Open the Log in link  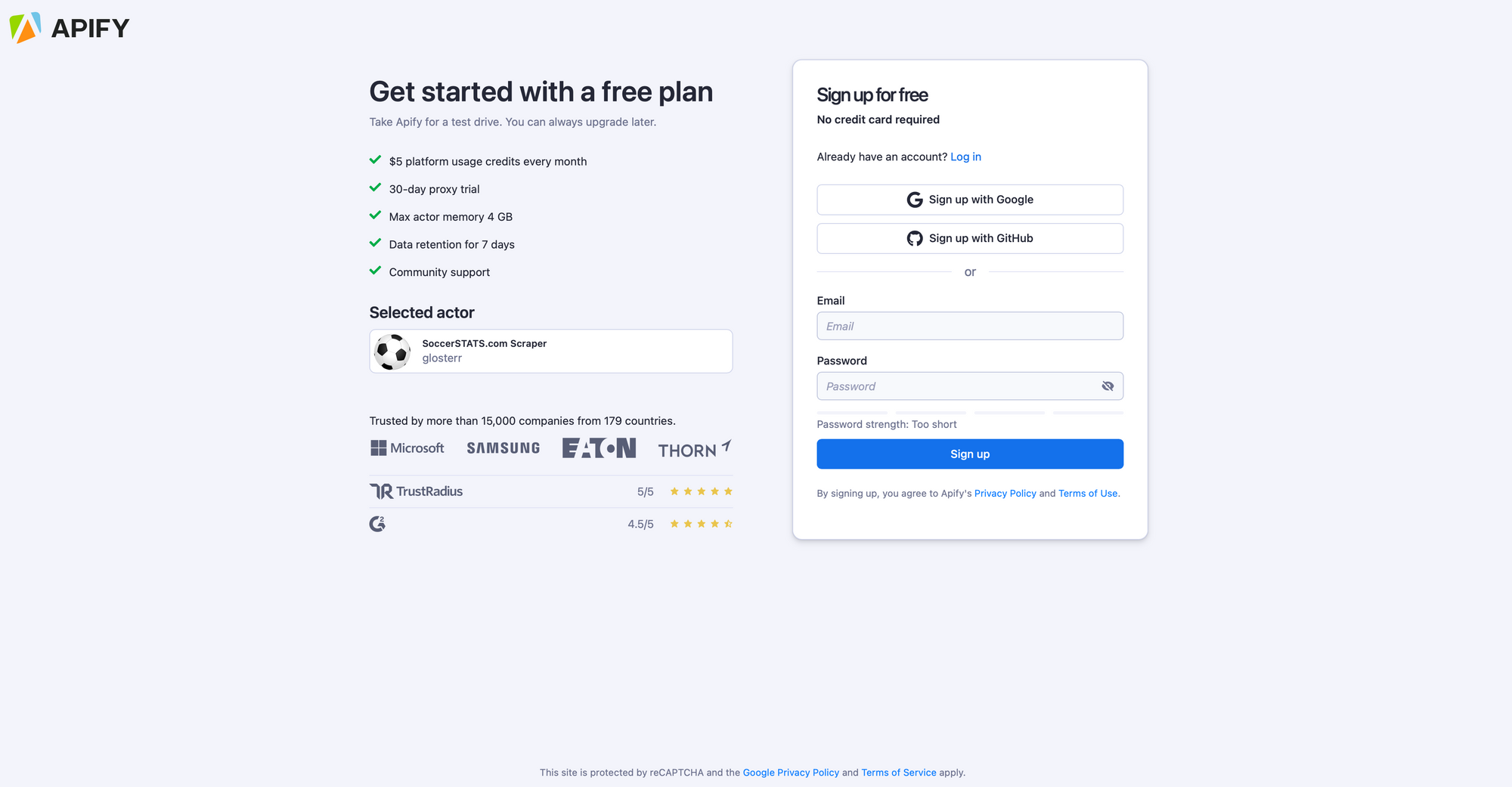tap(965, 156)
